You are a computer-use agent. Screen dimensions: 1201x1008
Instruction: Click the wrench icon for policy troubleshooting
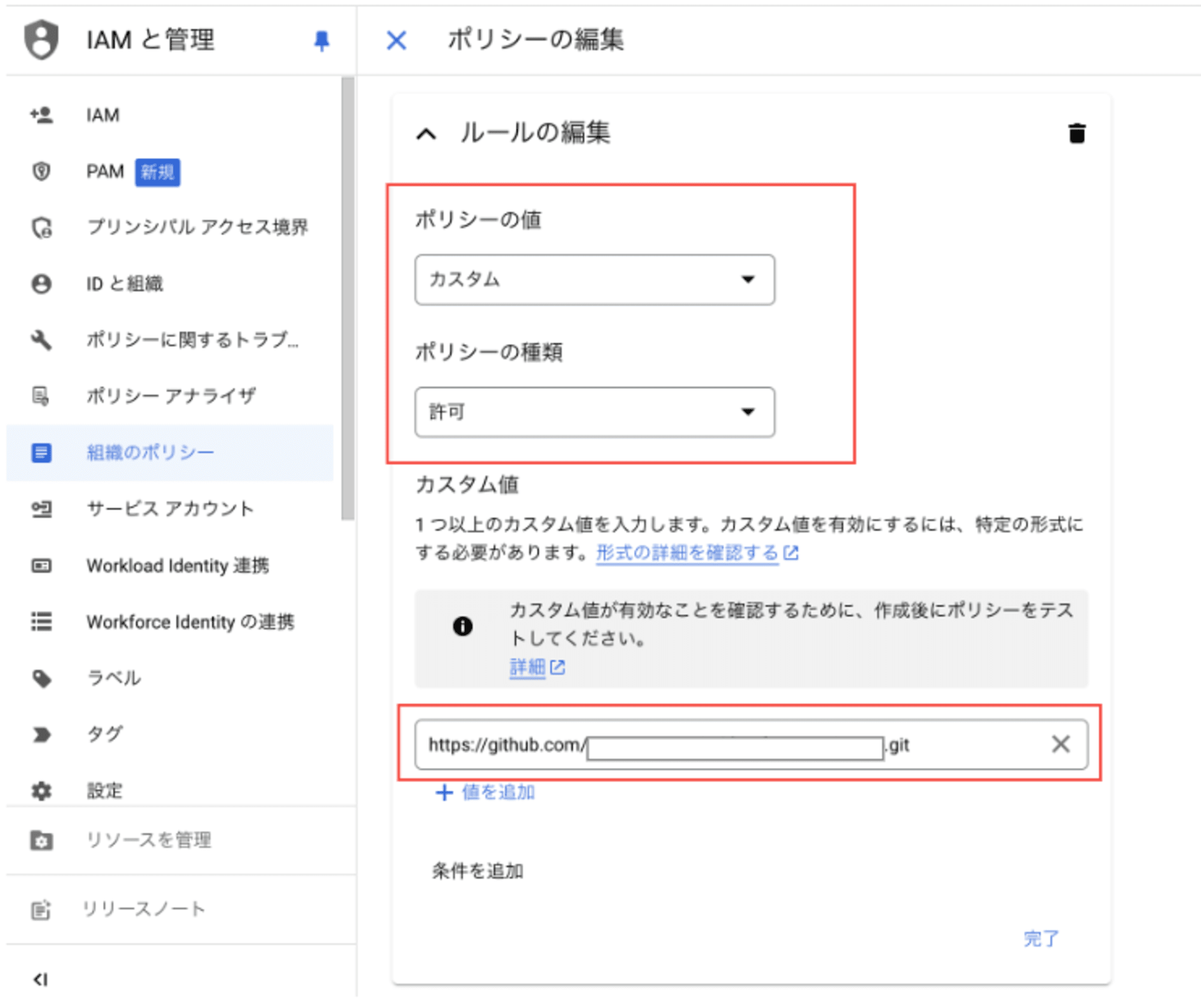click(41, 340)
